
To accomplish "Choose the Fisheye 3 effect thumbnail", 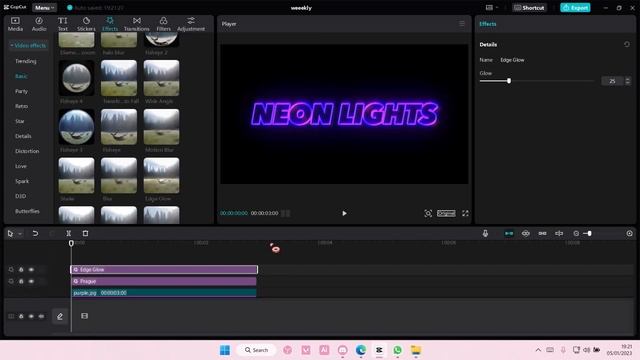I will pos(76,127).
